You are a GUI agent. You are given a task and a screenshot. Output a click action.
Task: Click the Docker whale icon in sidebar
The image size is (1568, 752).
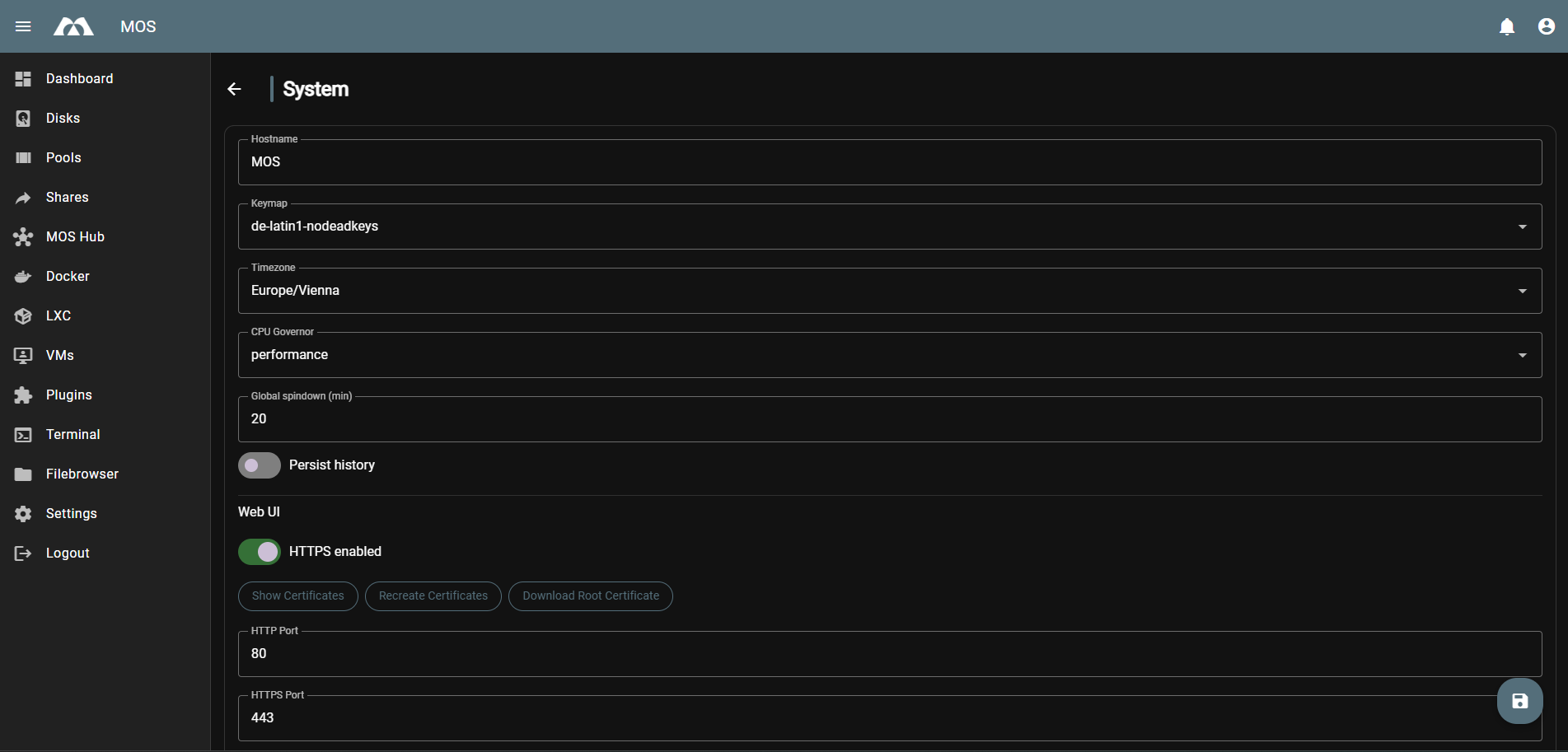(23, 277)
